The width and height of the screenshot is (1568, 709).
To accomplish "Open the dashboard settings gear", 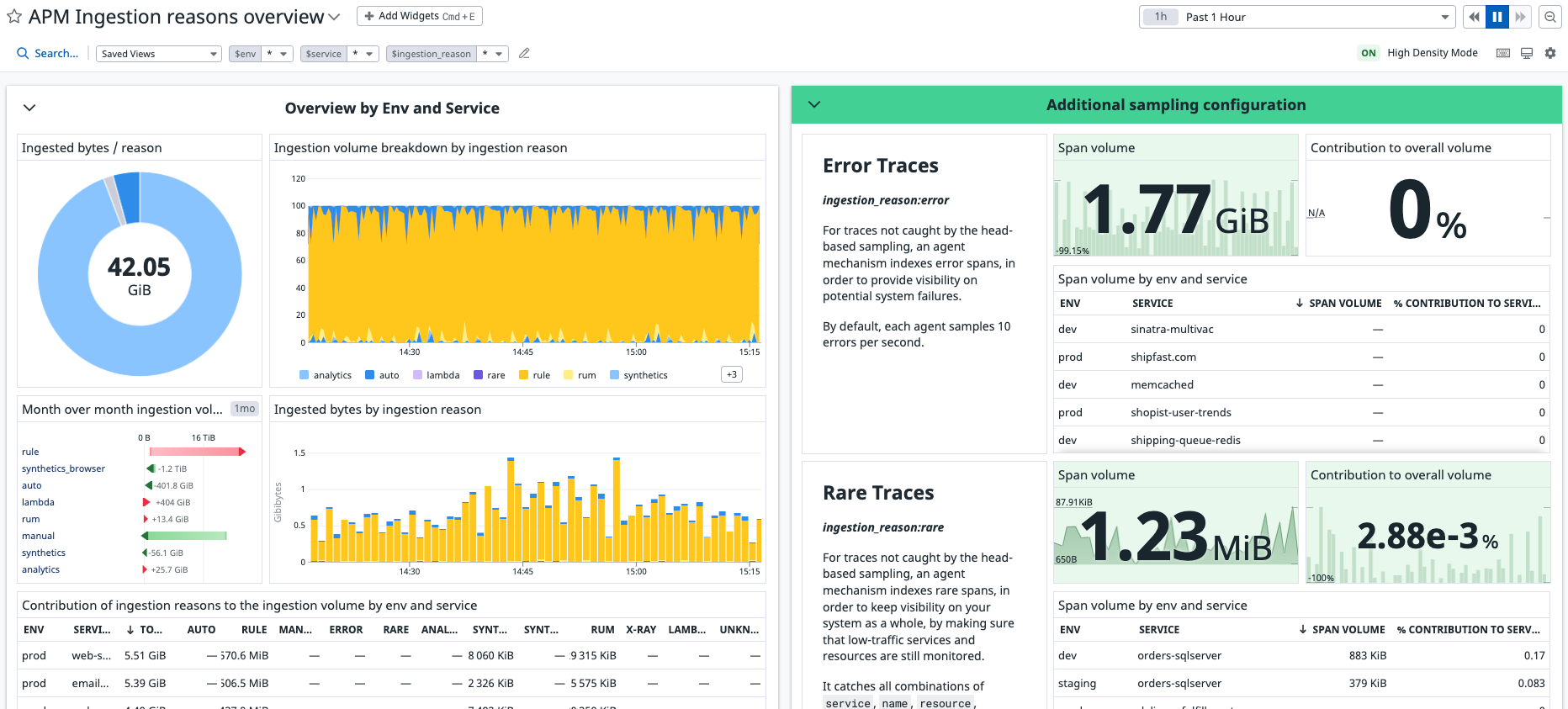I will click(x=1550, y=53).
